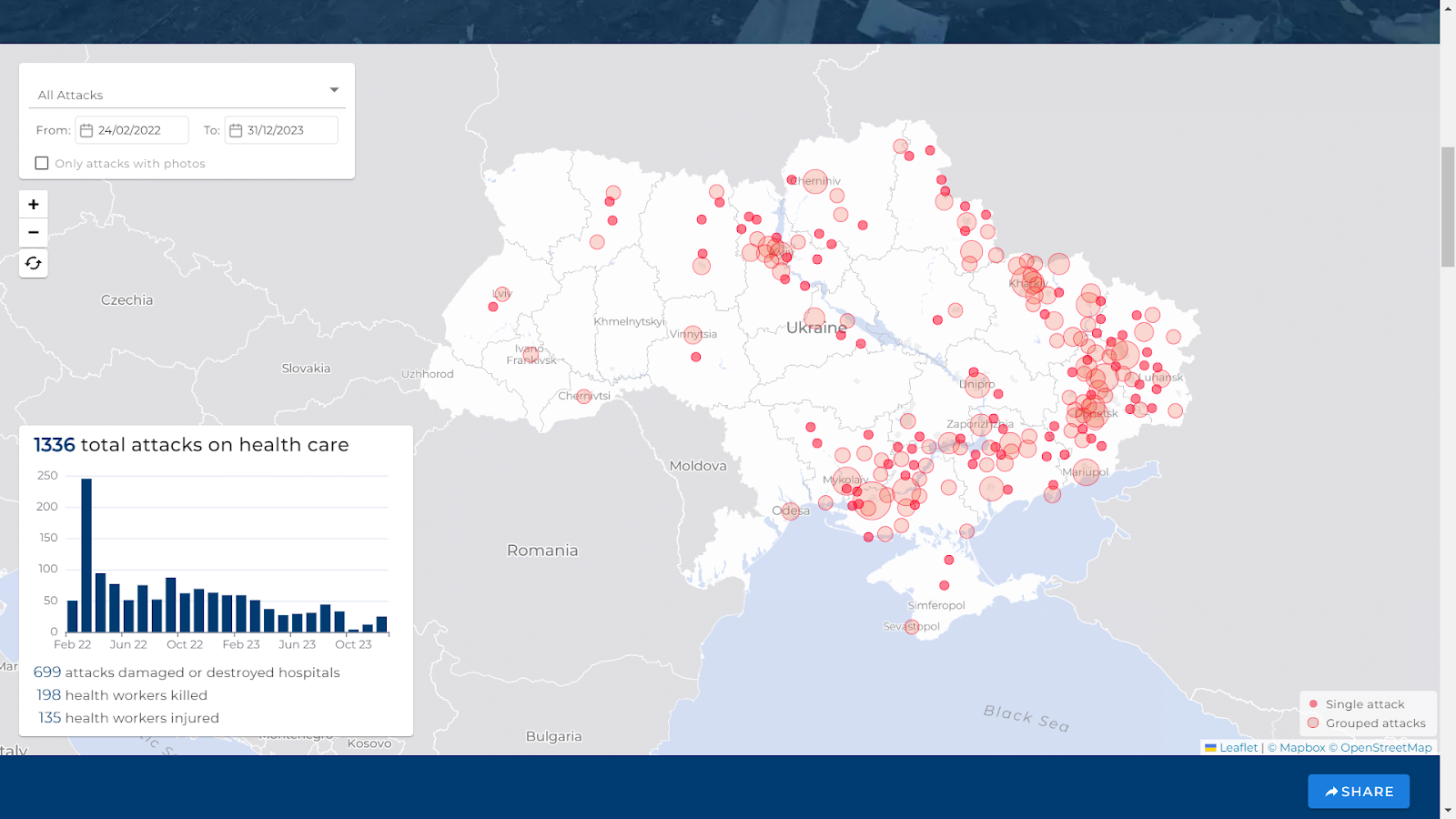Image resolution: width=1456 pixels, height=819 pixels.
Task: Click the To date calendar icon
Action: click(x=236, y=130)
